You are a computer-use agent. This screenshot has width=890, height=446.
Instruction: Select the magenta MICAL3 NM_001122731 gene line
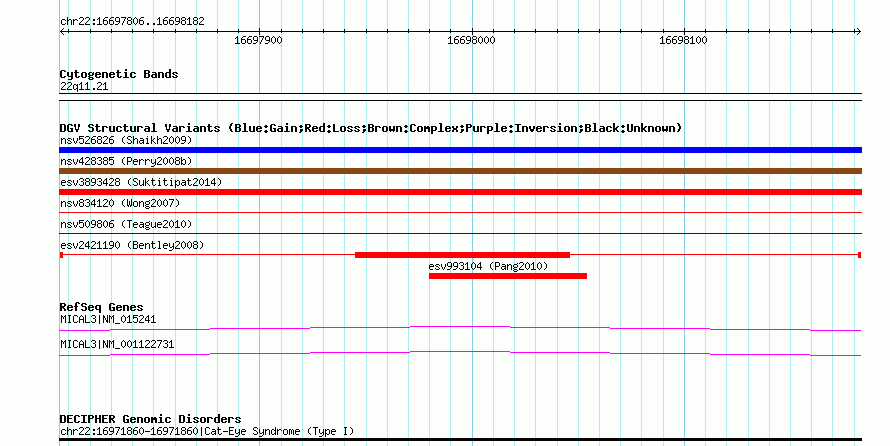click(x=460, y=354)
